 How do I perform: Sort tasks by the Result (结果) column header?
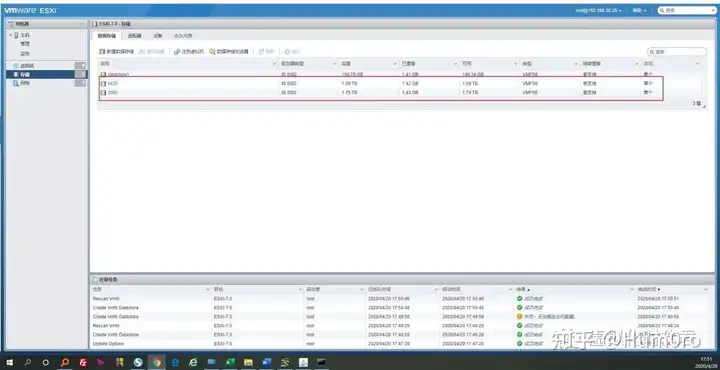521,290
